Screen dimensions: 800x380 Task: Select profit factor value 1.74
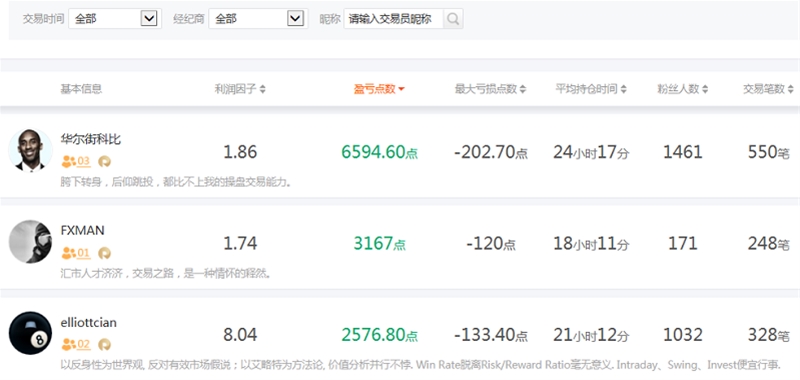pyautogui.click(x=240, y=244)
